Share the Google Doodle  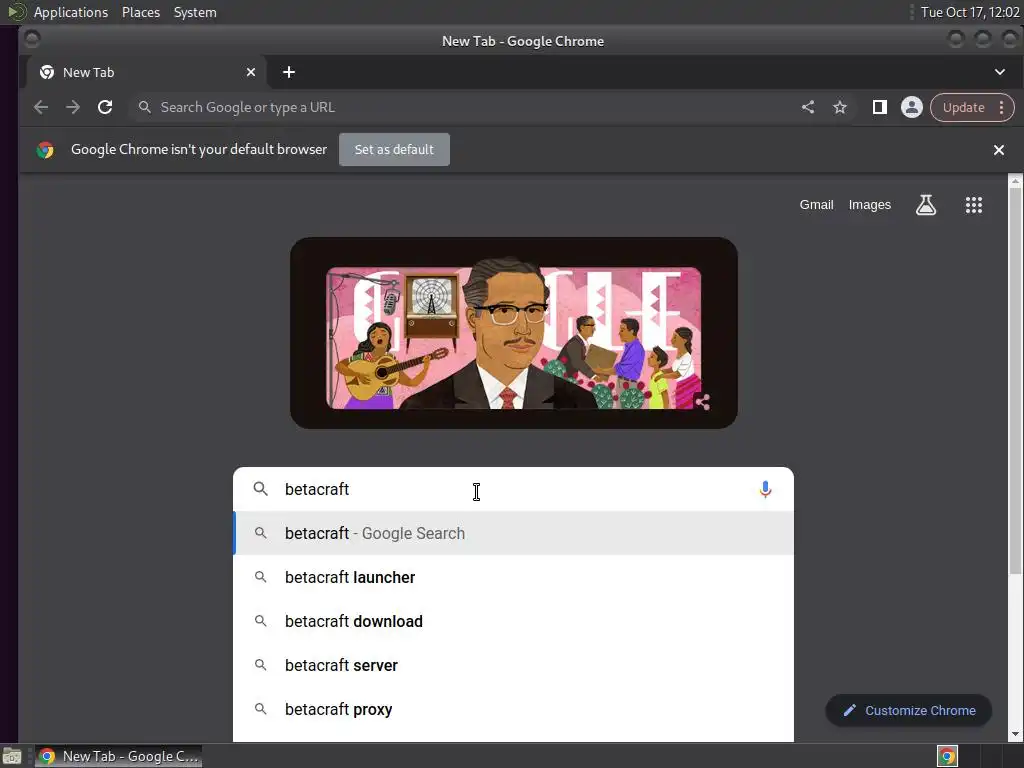[702, 401]
